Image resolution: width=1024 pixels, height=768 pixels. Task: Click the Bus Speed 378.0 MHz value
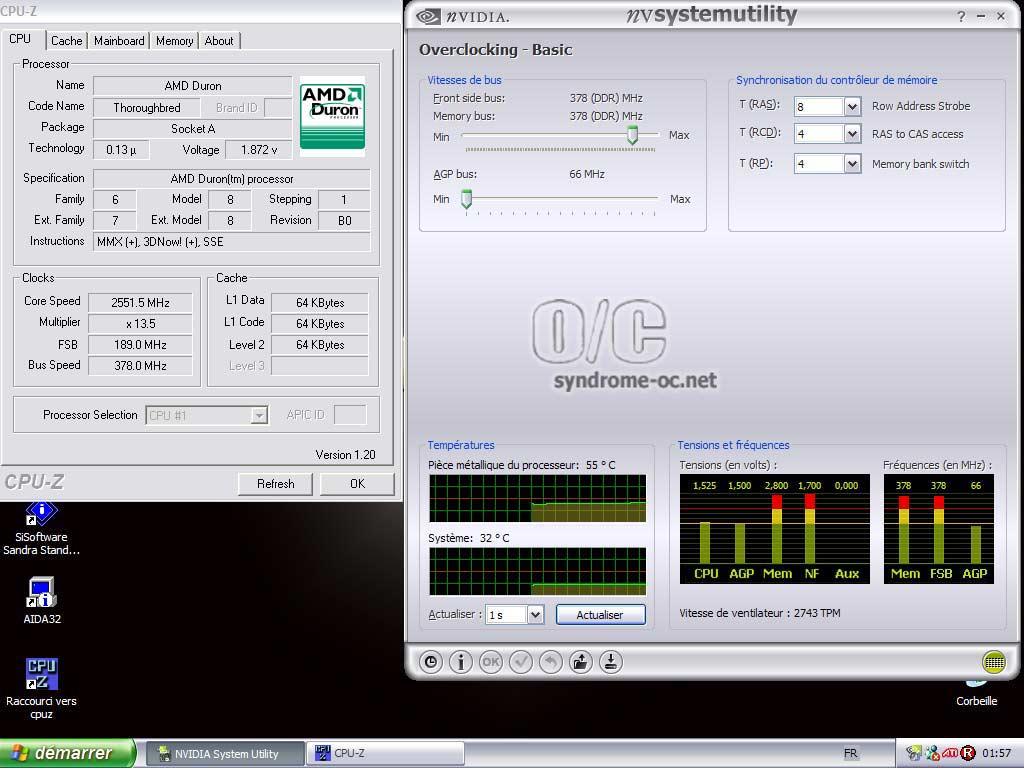pyautogui.click(x=140, y=366)
